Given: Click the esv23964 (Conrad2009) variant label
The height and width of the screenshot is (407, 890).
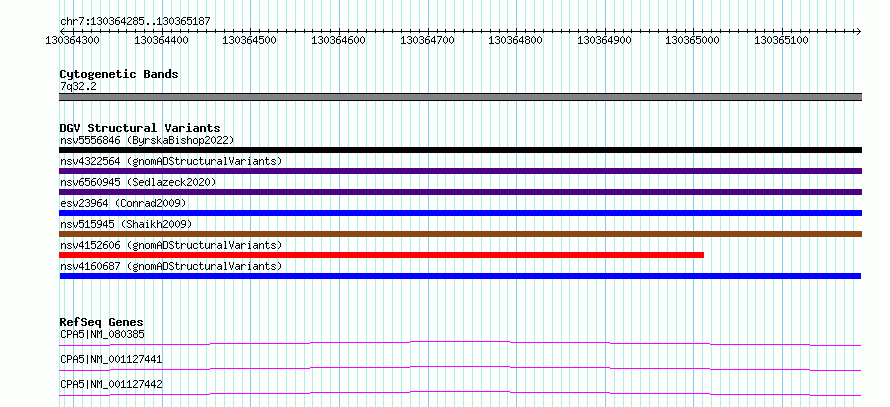Looking at the screenshot, I should [123, 203].
